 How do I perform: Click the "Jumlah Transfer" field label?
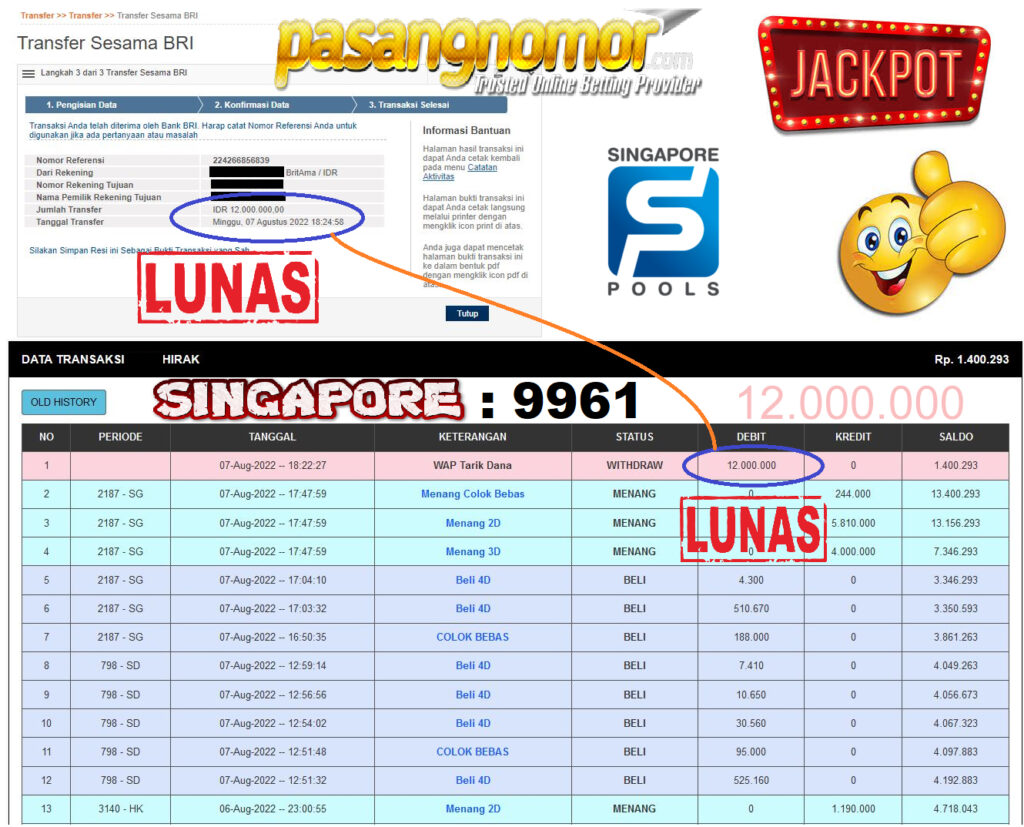coord(69,210)
